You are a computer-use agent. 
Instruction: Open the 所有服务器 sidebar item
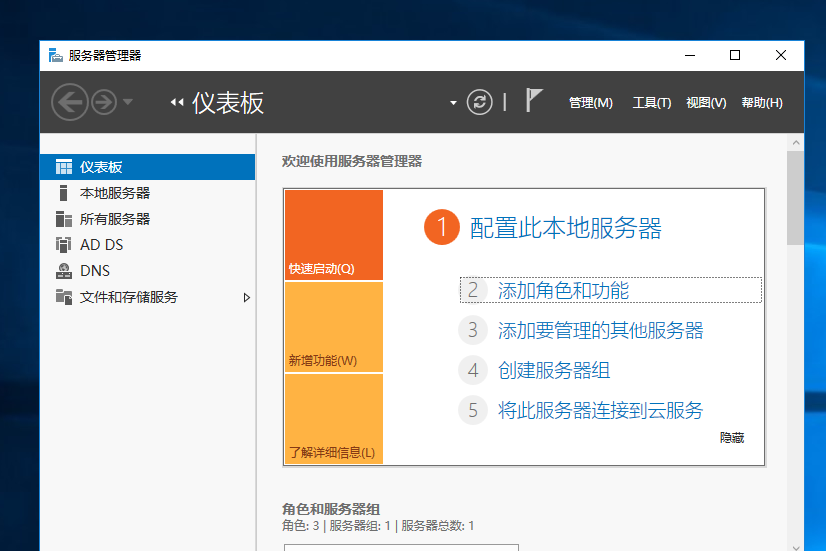pos(115,219)
